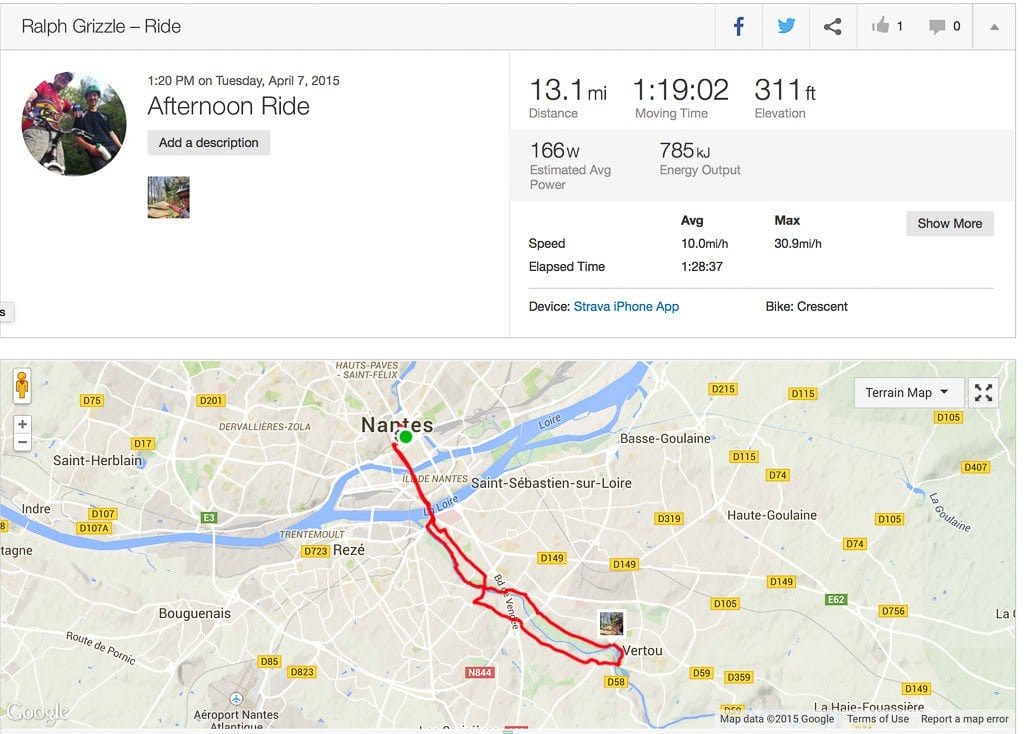Share ride on Facebook icon
The image size is (1024, 734).
(x=739, y=27)
